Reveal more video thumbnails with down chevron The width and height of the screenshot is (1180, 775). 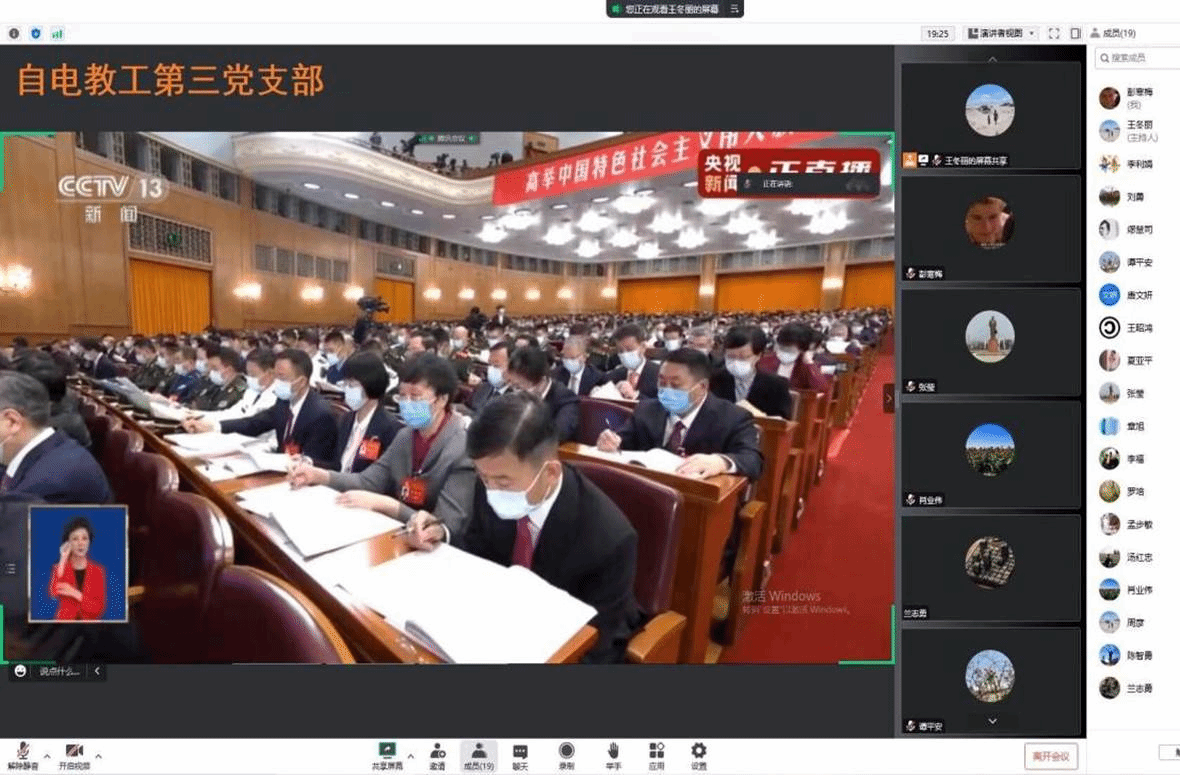992,720
